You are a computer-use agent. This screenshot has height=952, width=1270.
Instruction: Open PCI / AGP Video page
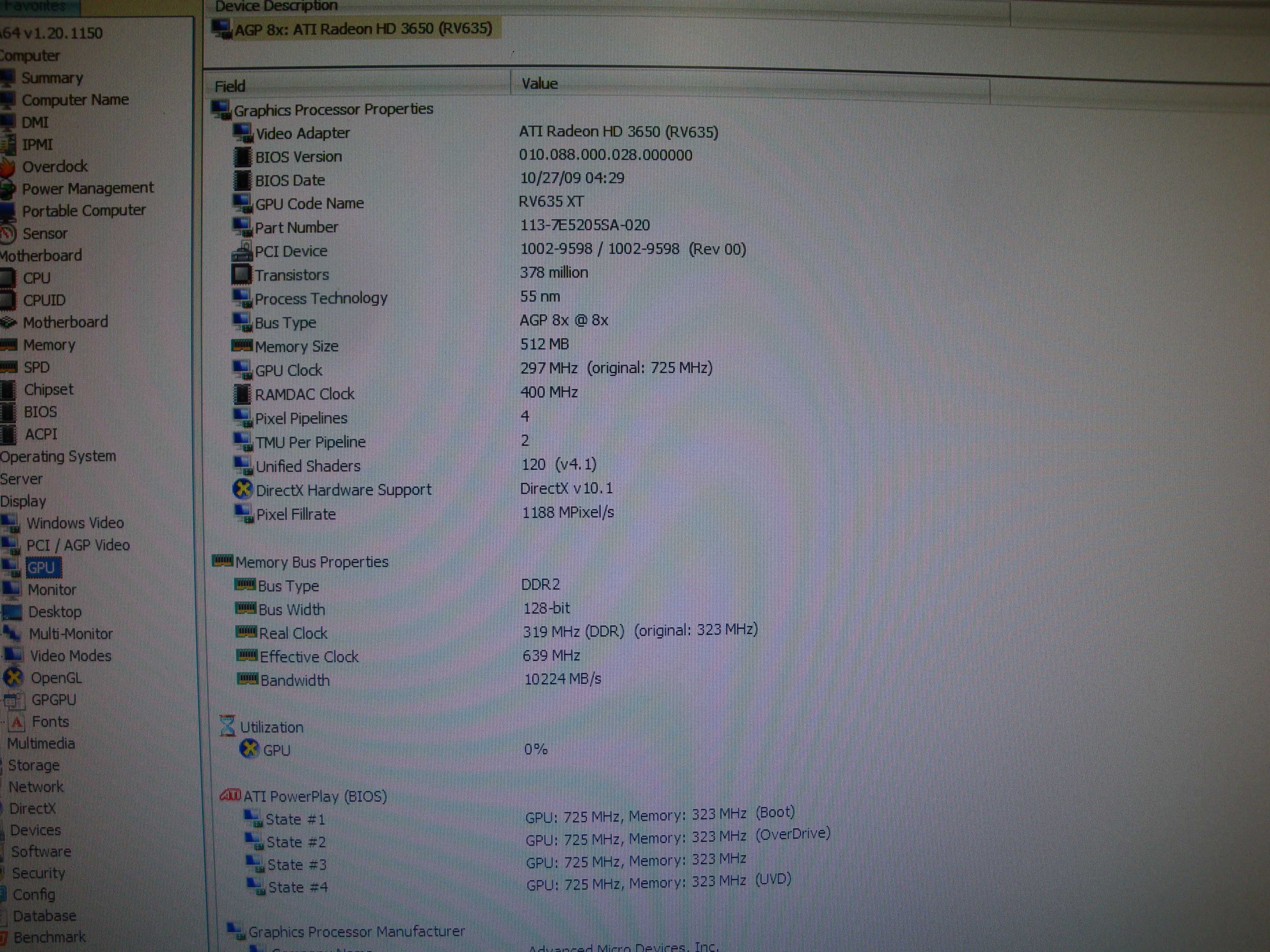click(78, 545)
